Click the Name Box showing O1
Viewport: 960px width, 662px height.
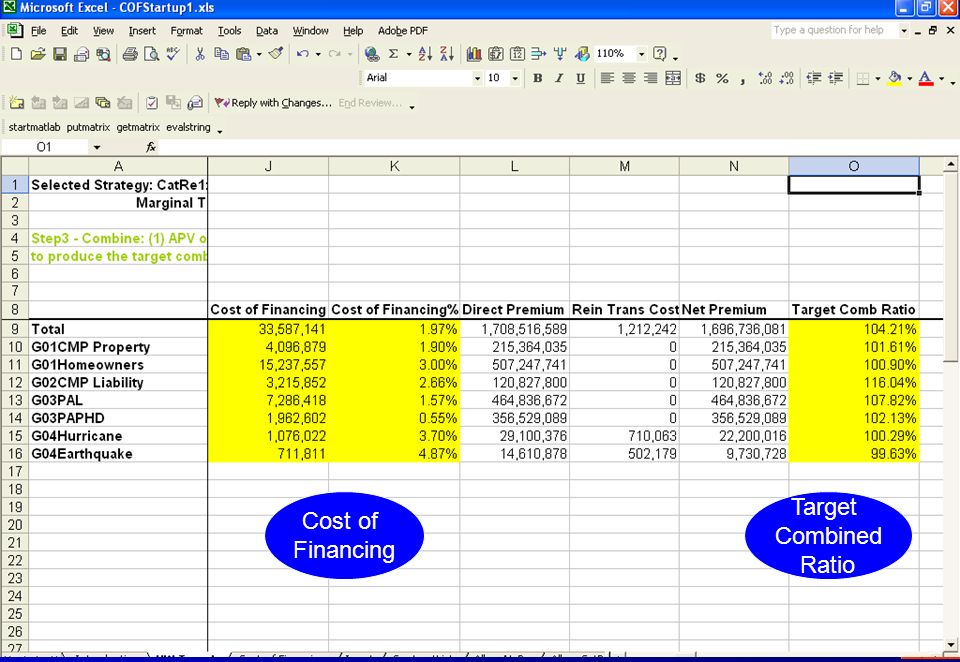point(45,147)
